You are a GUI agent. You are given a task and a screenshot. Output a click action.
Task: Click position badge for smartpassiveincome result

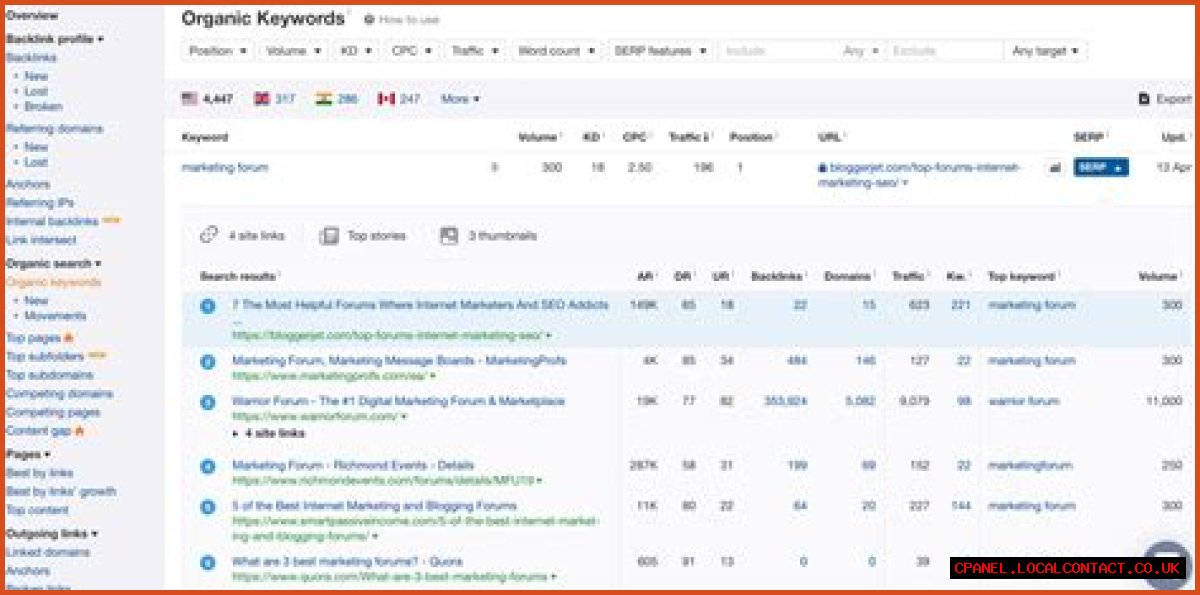click(208, 507)
